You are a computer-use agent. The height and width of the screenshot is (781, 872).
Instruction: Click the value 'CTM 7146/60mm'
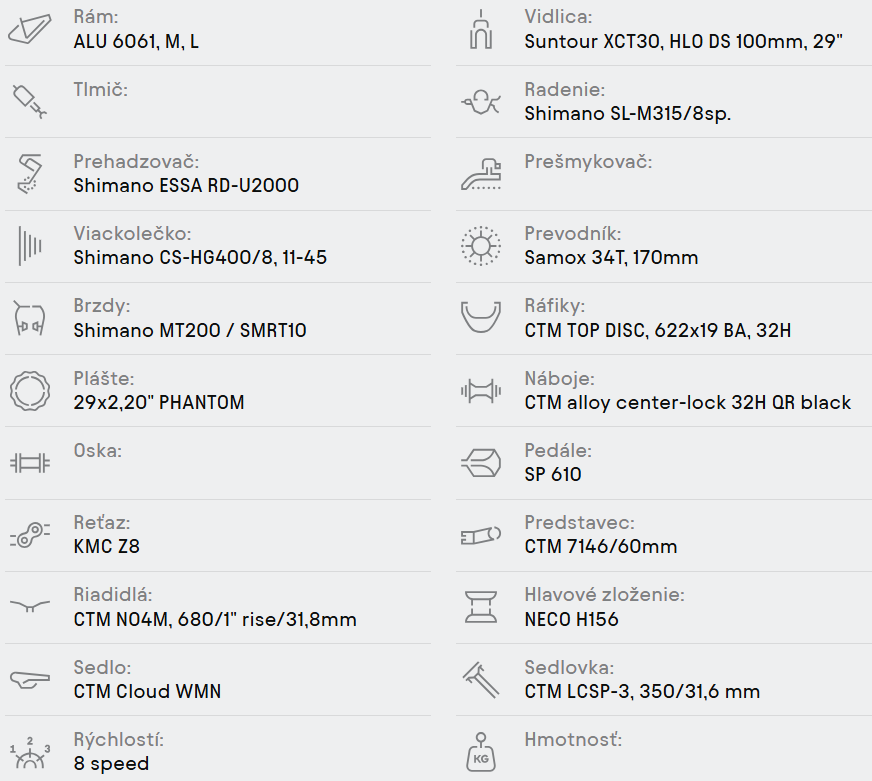coord(601,546)
